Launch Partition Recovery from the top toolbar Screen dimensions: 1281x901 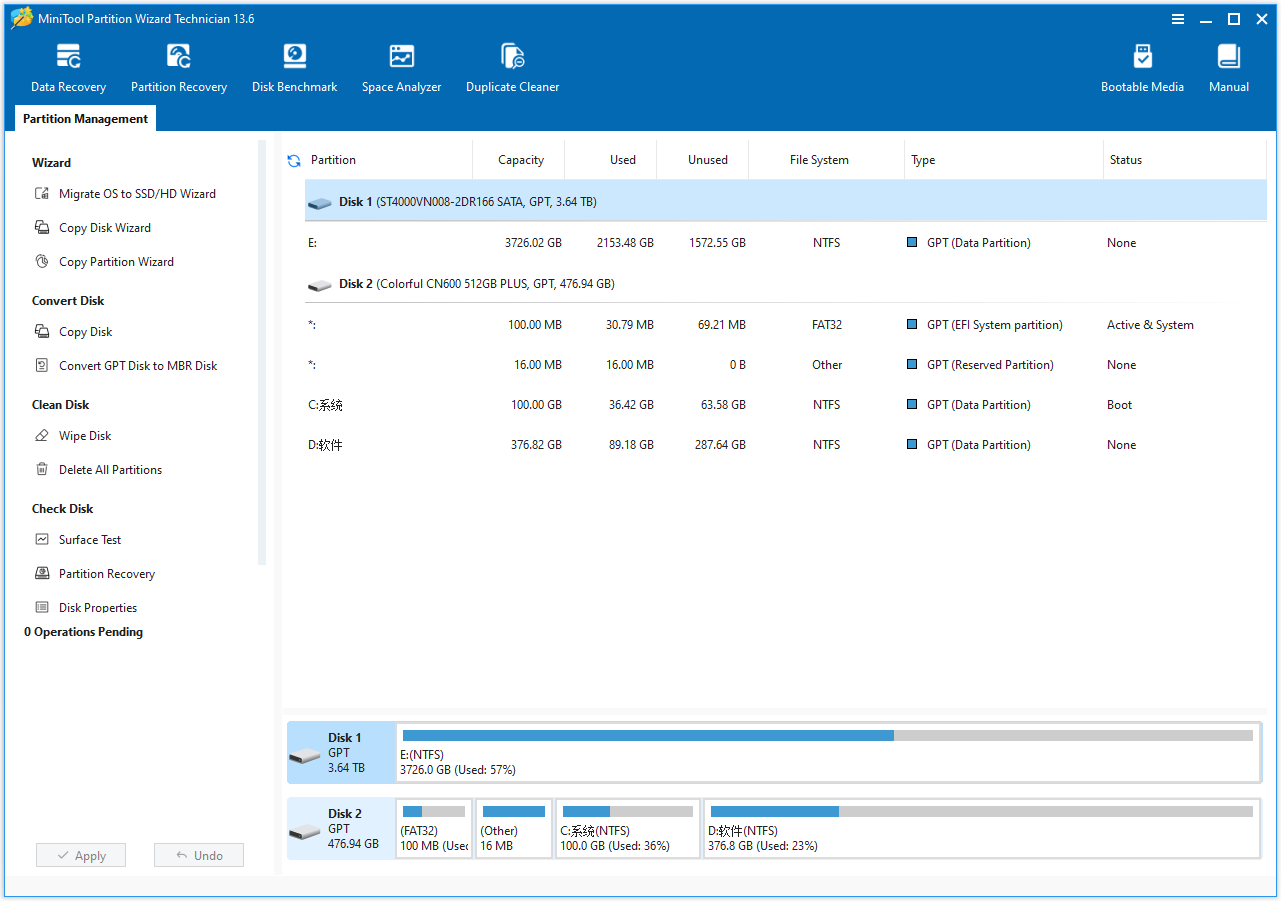[178, 65]
